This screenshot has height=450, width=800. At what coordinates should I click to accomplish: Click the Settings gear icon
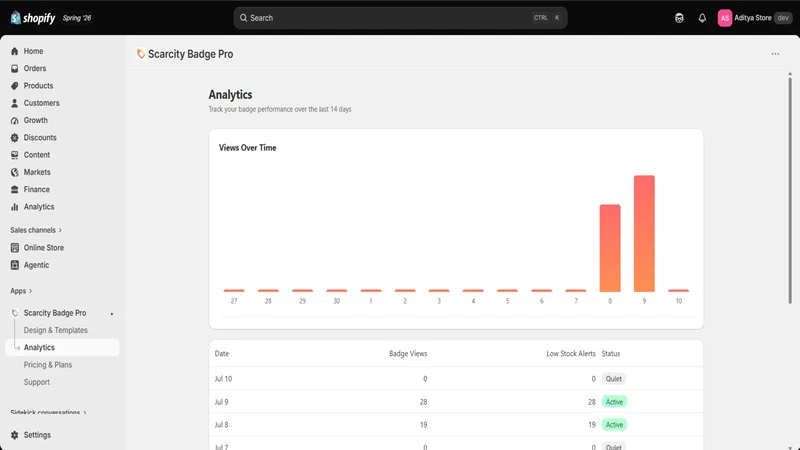pos(14,435)
